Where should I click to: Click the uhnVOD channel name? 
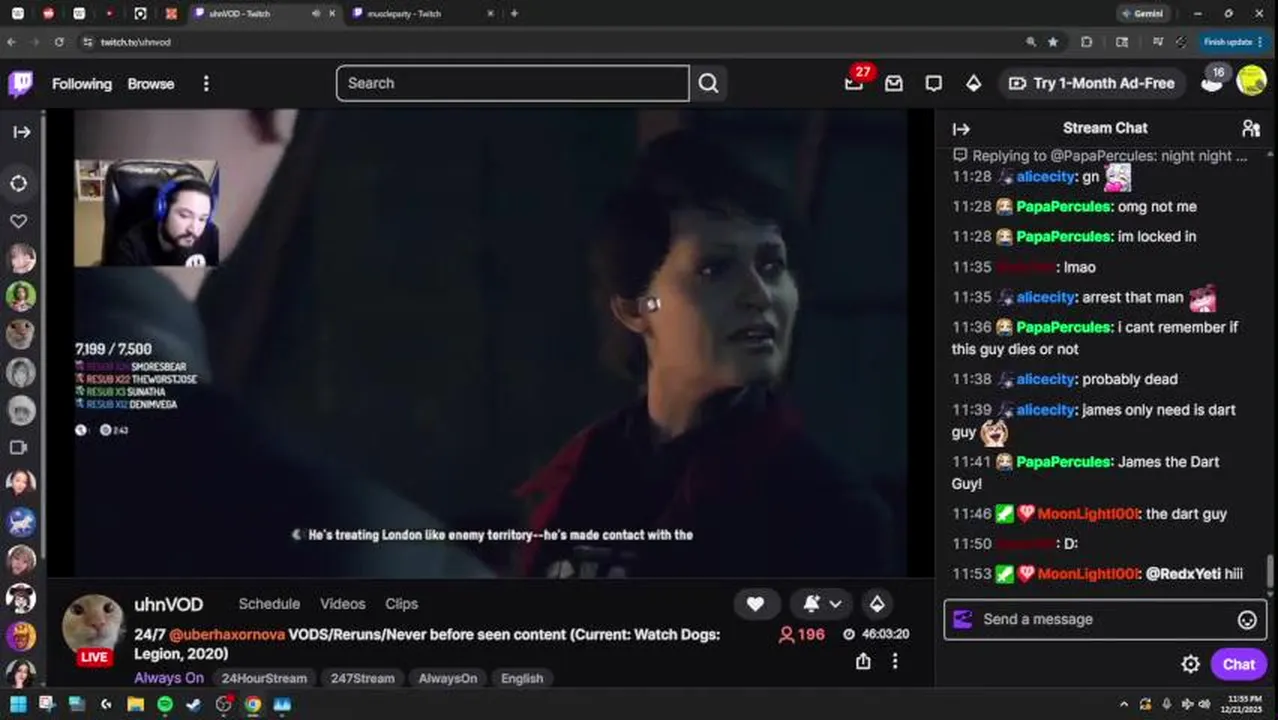(169, 604)
